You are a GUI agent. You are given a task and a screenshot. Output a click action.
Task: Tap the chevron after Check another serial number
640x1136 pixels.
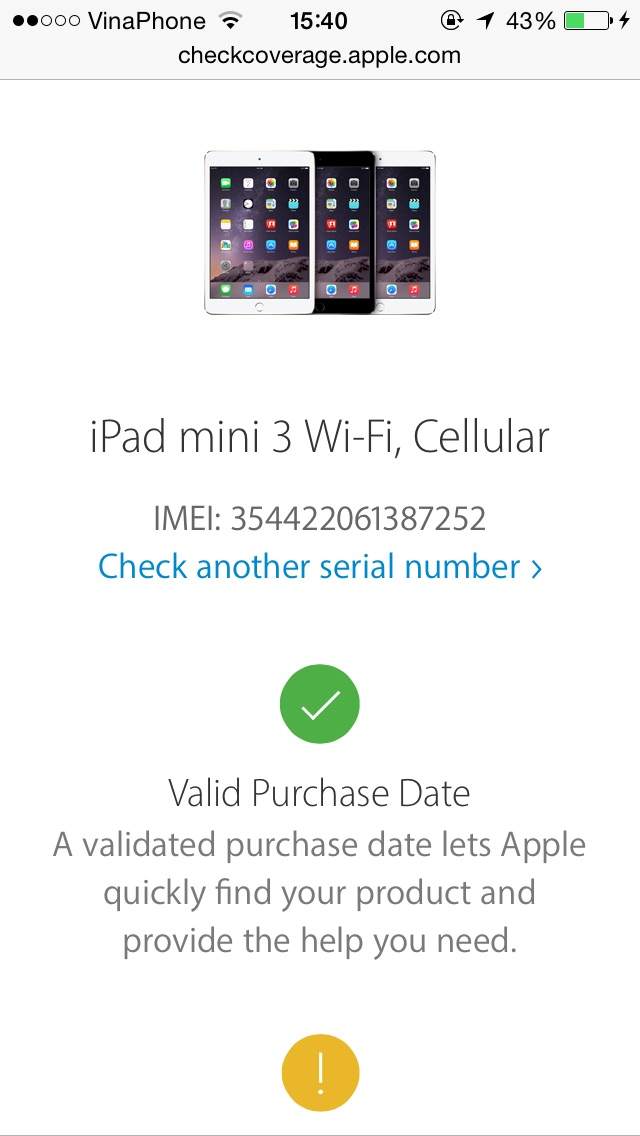[x=536, y=568]
